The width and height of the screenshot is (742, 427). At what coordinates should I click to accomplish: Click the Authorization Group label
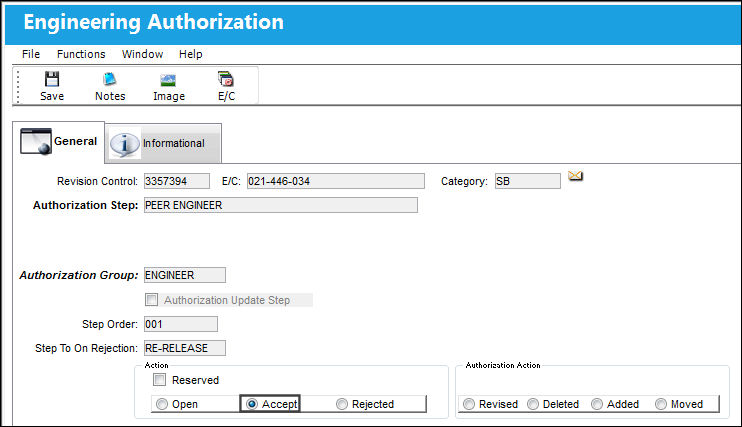79,275
